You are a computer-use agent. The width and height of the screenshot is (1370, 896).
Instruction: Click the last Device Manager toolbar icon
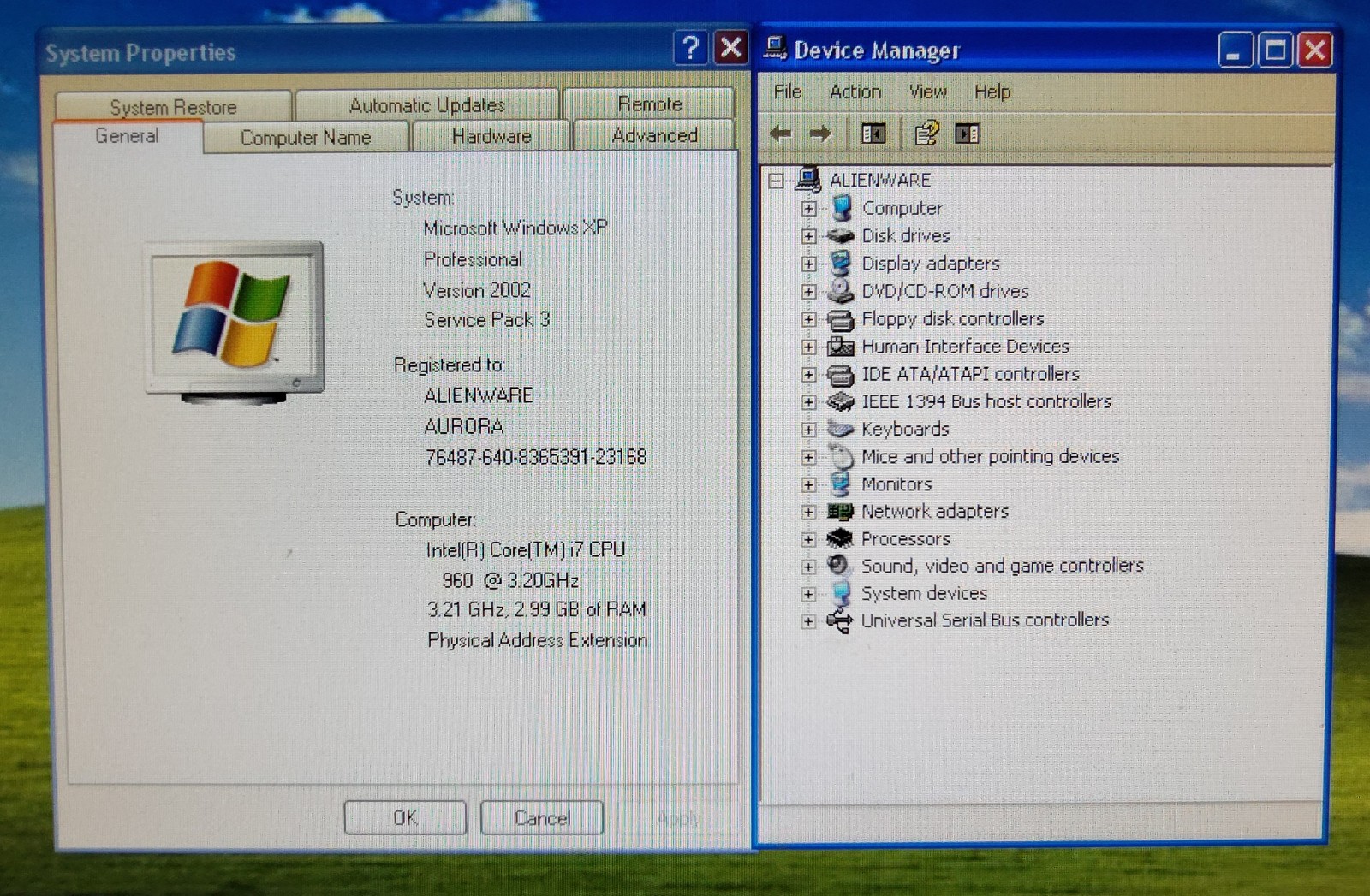point(967,134)
